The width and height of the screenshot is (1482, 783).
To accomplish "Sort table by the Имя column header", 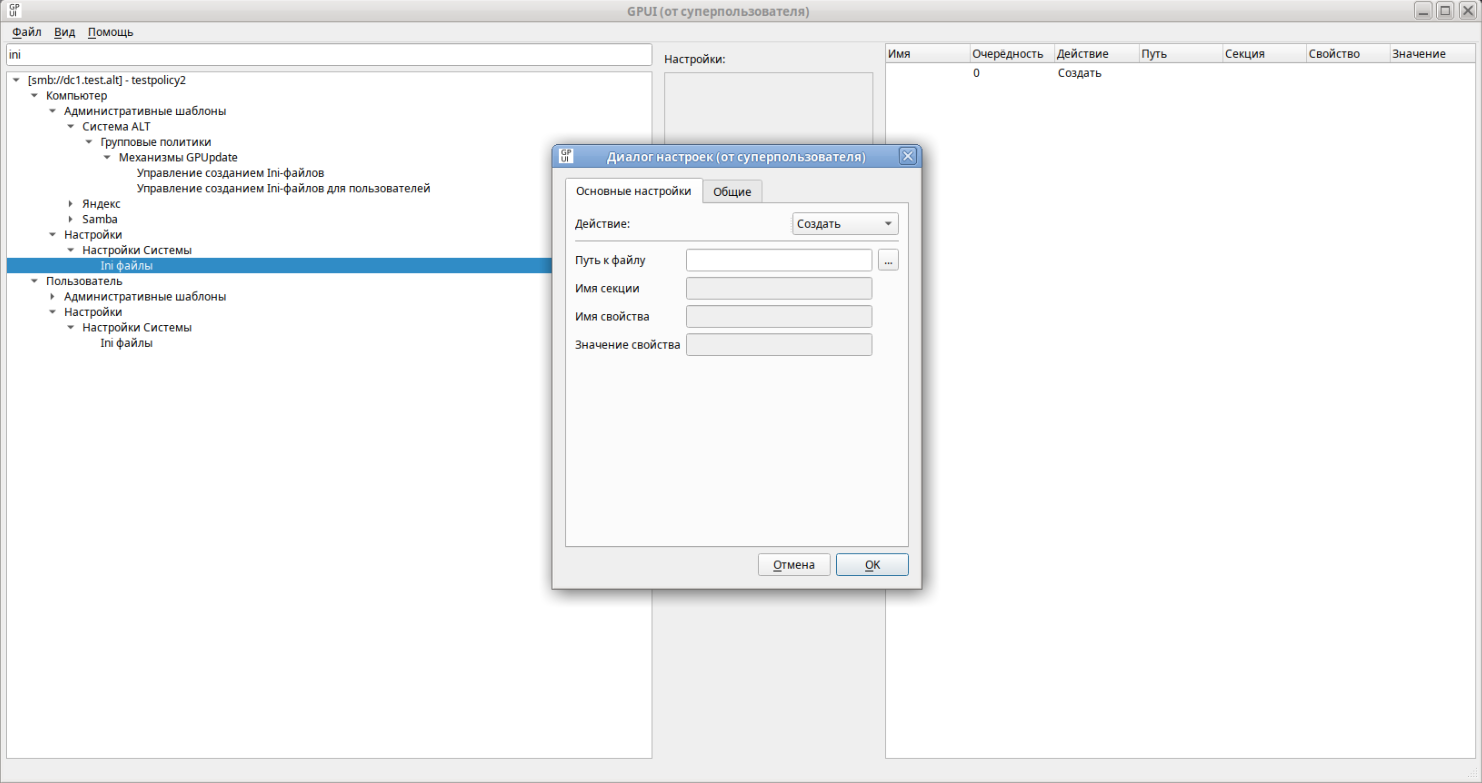I will tap(927, 54).
